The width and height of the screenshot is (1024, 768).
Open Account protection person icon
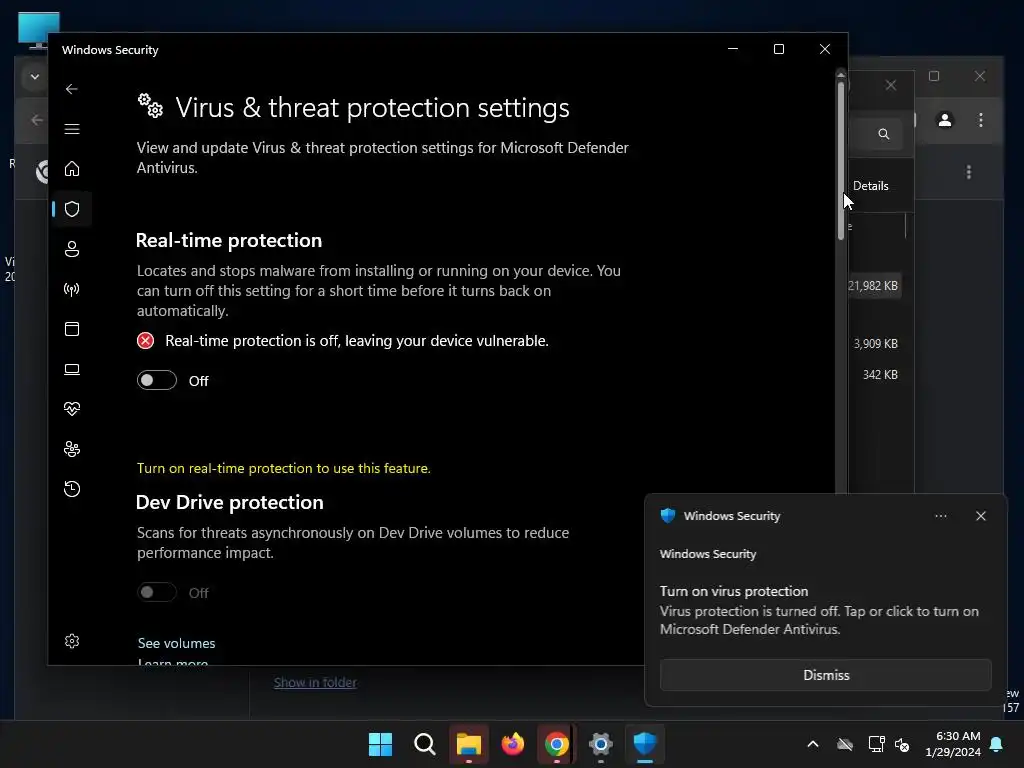pos(72,249)
